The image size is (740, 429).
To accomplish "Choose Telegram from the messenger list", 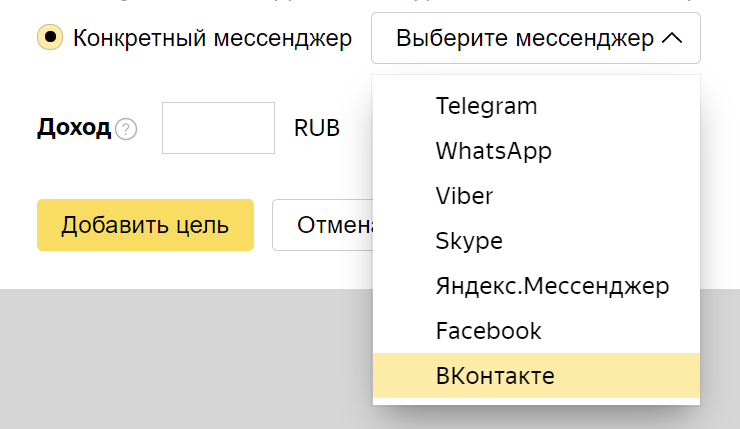I will pos(487,105).
